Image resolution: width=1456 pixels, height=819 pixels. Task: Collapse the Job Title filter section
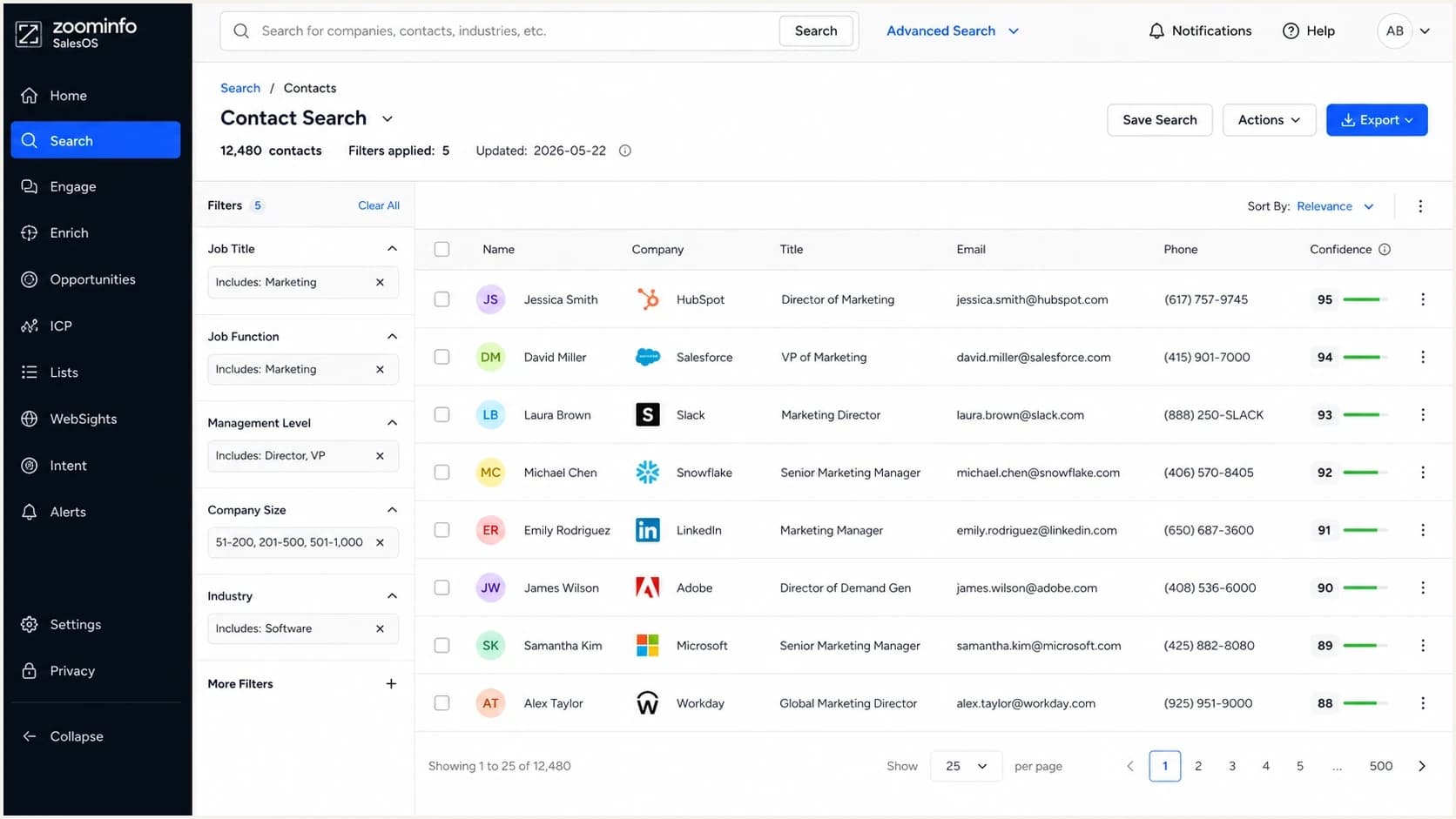[x=392, y=249]
